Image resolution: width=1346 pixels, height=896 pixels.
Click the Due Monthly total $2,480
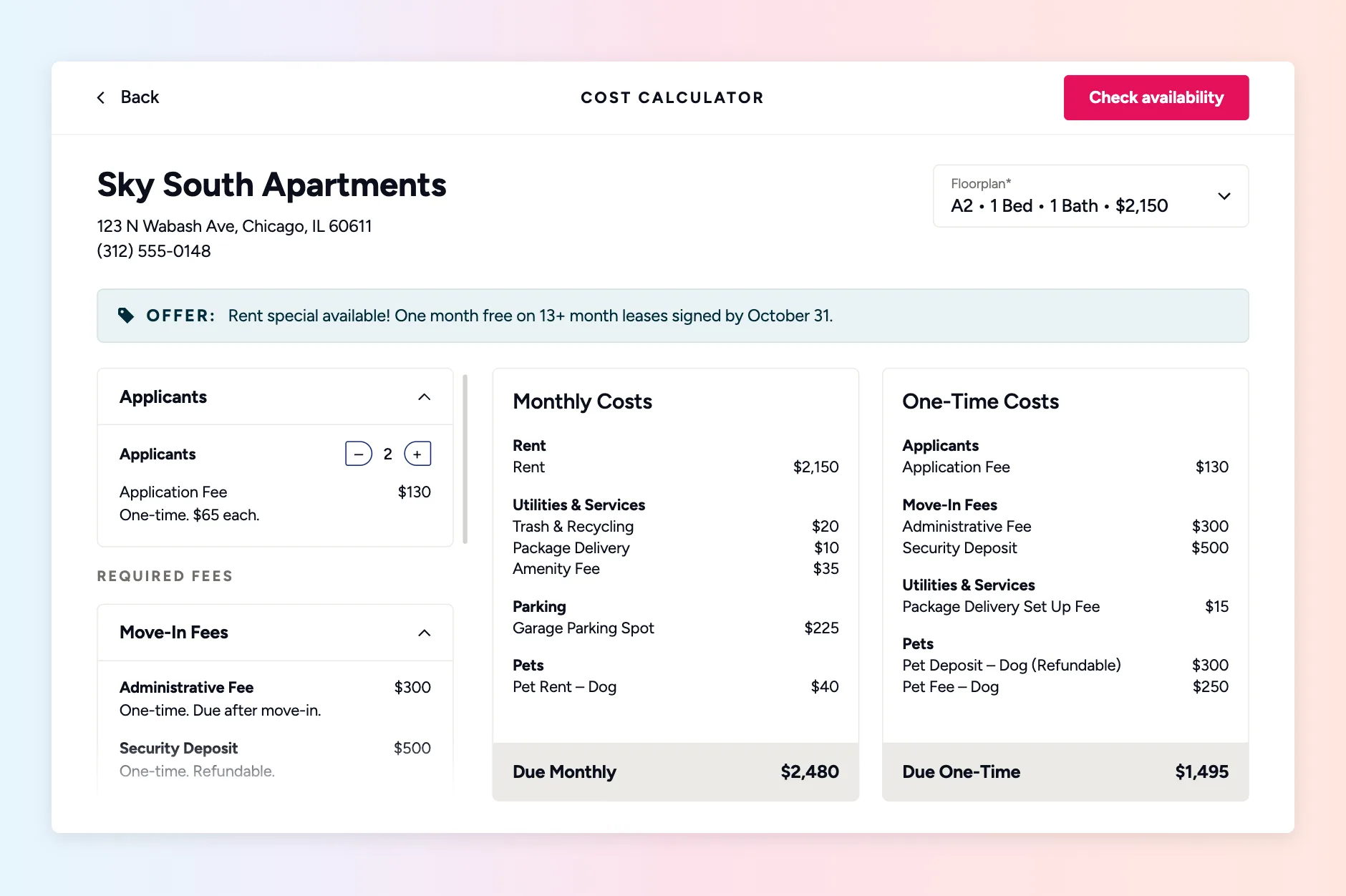[810, 772]
